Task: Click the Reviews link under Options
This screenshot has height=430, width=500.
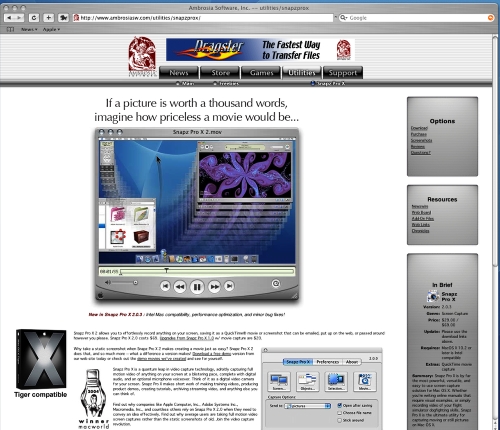Action: tap(418, 146)
